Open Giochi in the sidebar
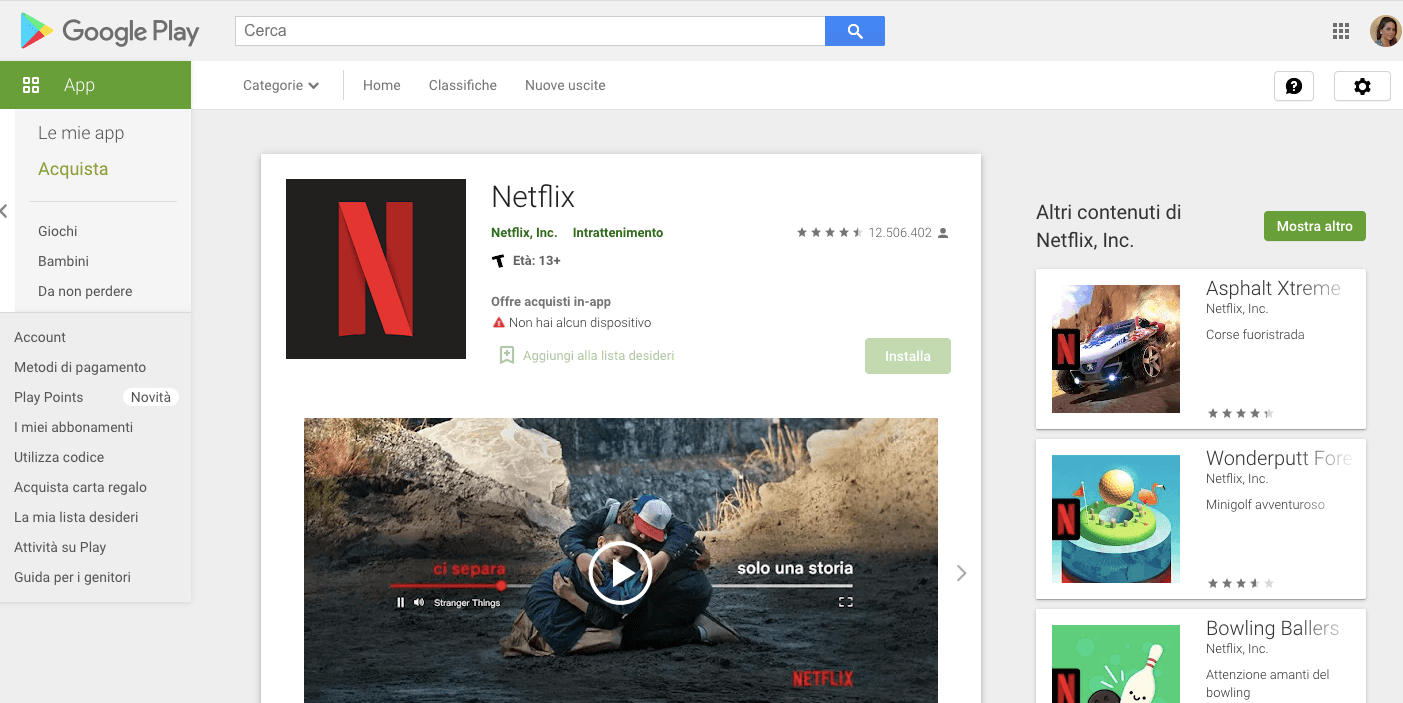 click(x=58, y=231)
